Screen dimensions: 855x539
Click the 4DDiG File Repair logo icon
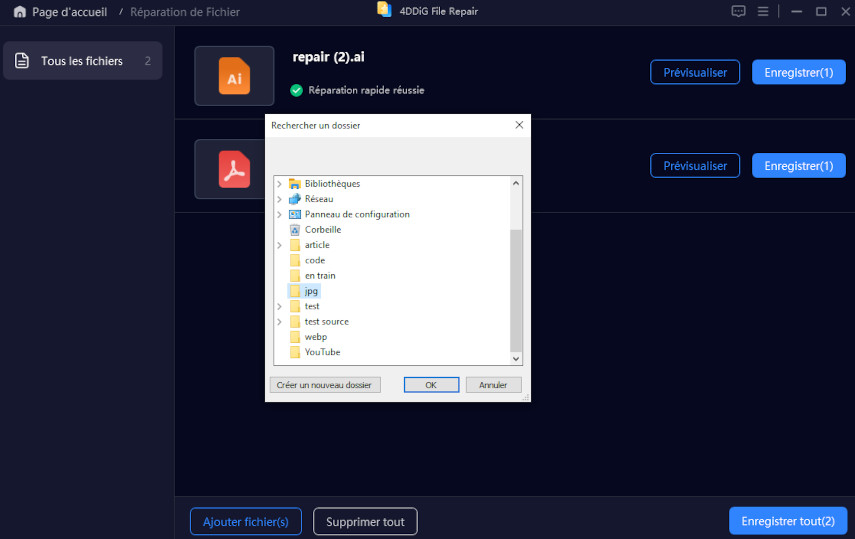point(384,10)
